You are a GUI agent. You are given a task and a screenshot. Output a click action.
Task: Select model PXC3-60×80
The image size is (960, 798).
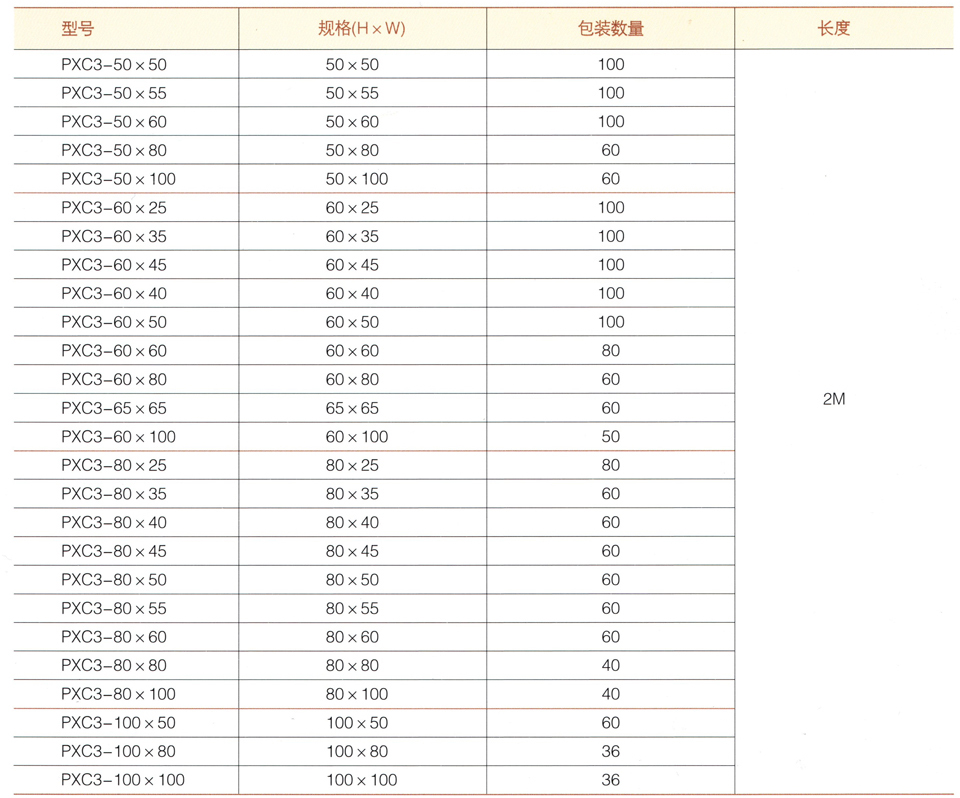114,379
